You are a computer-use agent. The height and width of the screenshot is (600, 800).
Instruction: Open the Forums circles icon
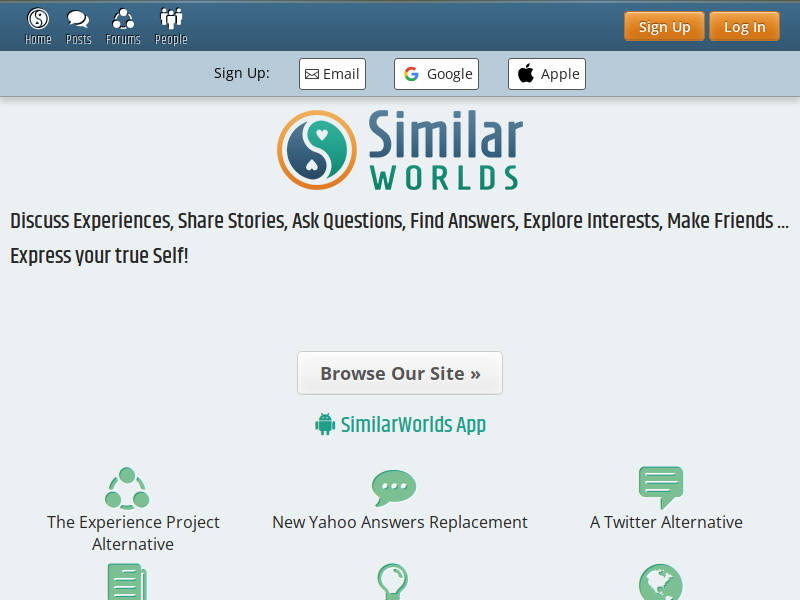tap(123, 19)
